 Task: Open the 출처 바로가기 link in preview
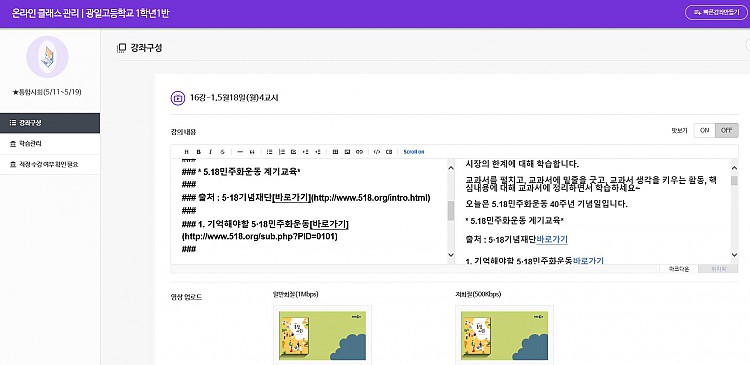[x=552, y=239]
